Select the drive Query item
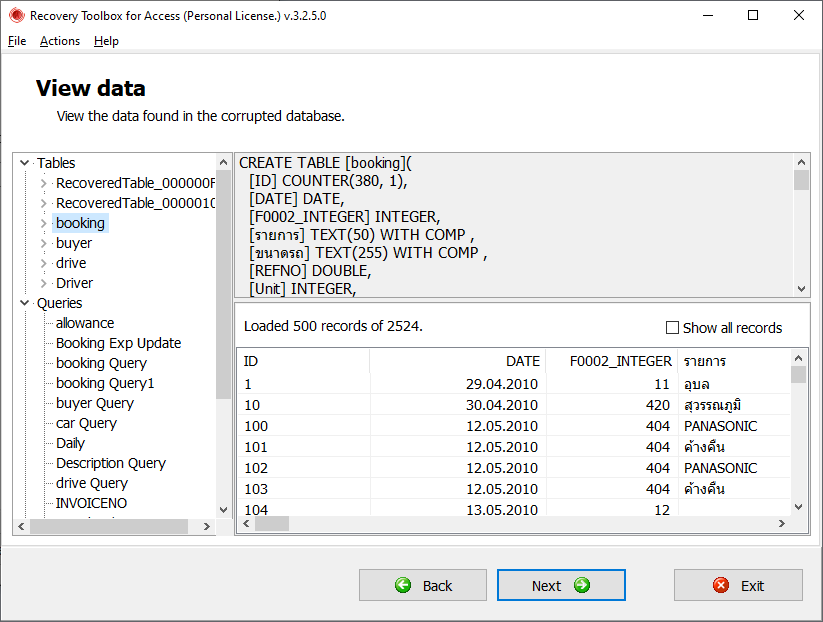 click(92, 483)
